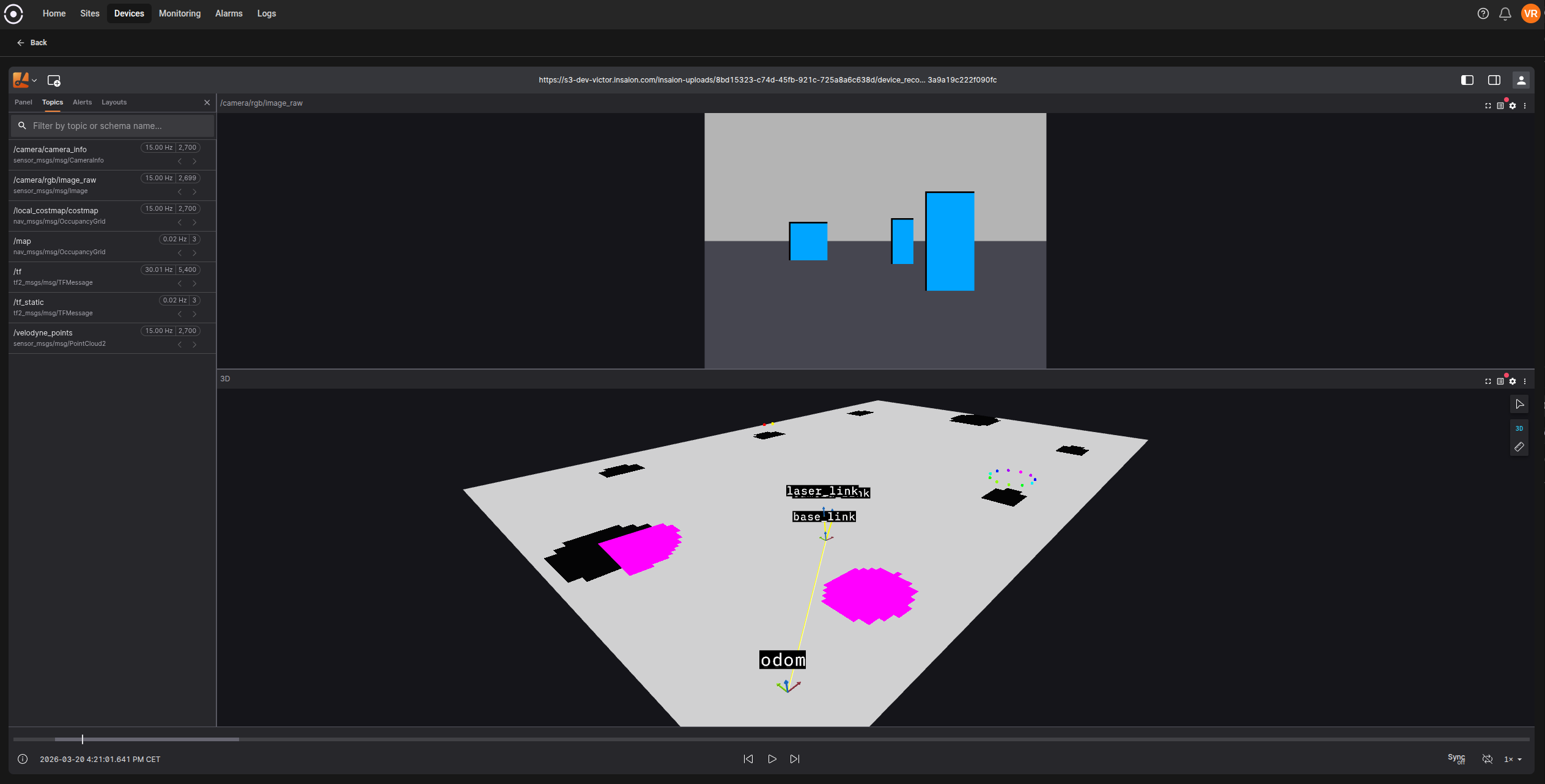Step to next /map message
1545x784 pixels.
[x=194, y=253]
